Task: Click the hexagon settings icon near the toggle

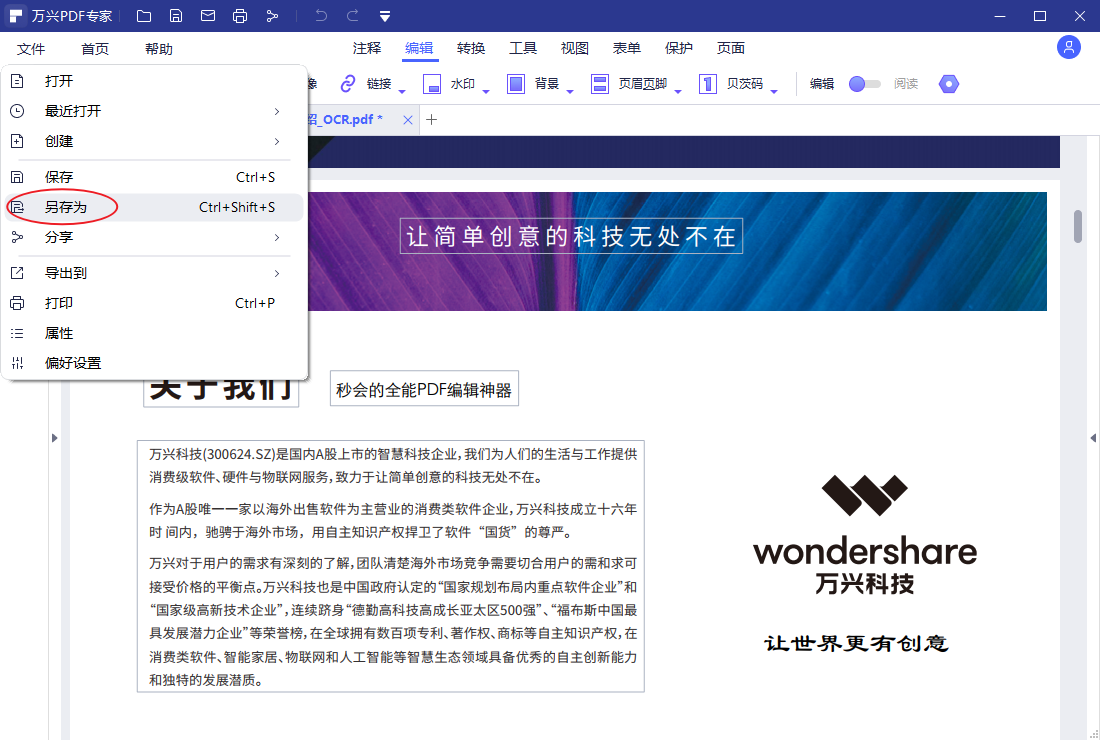Action: pos(947,84)
